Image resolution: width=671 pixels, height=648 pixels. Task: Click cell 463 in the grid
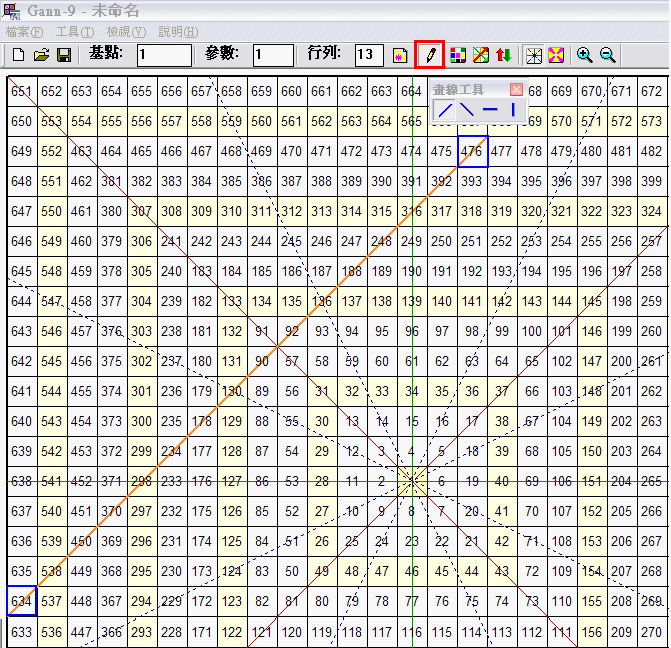pyautogui.click(x=82, y=152)
